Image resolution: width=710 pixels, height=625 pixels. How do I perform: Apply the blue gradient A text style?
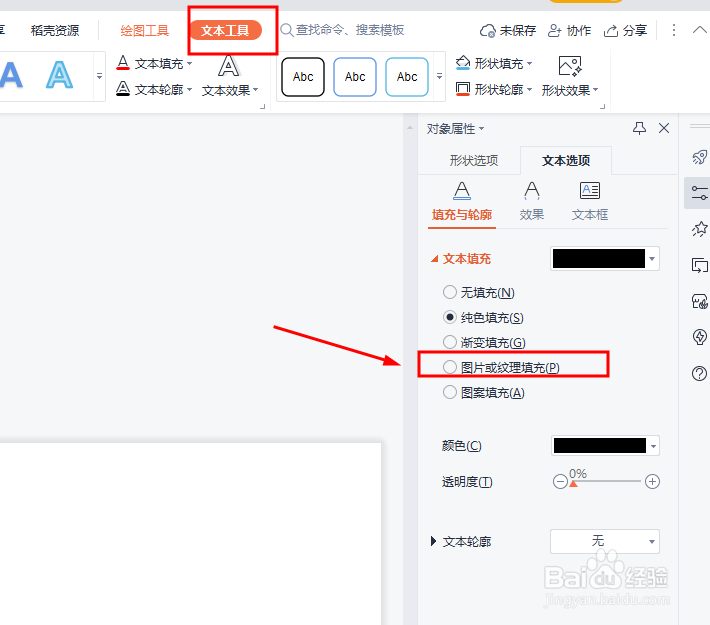pos(11,75)
